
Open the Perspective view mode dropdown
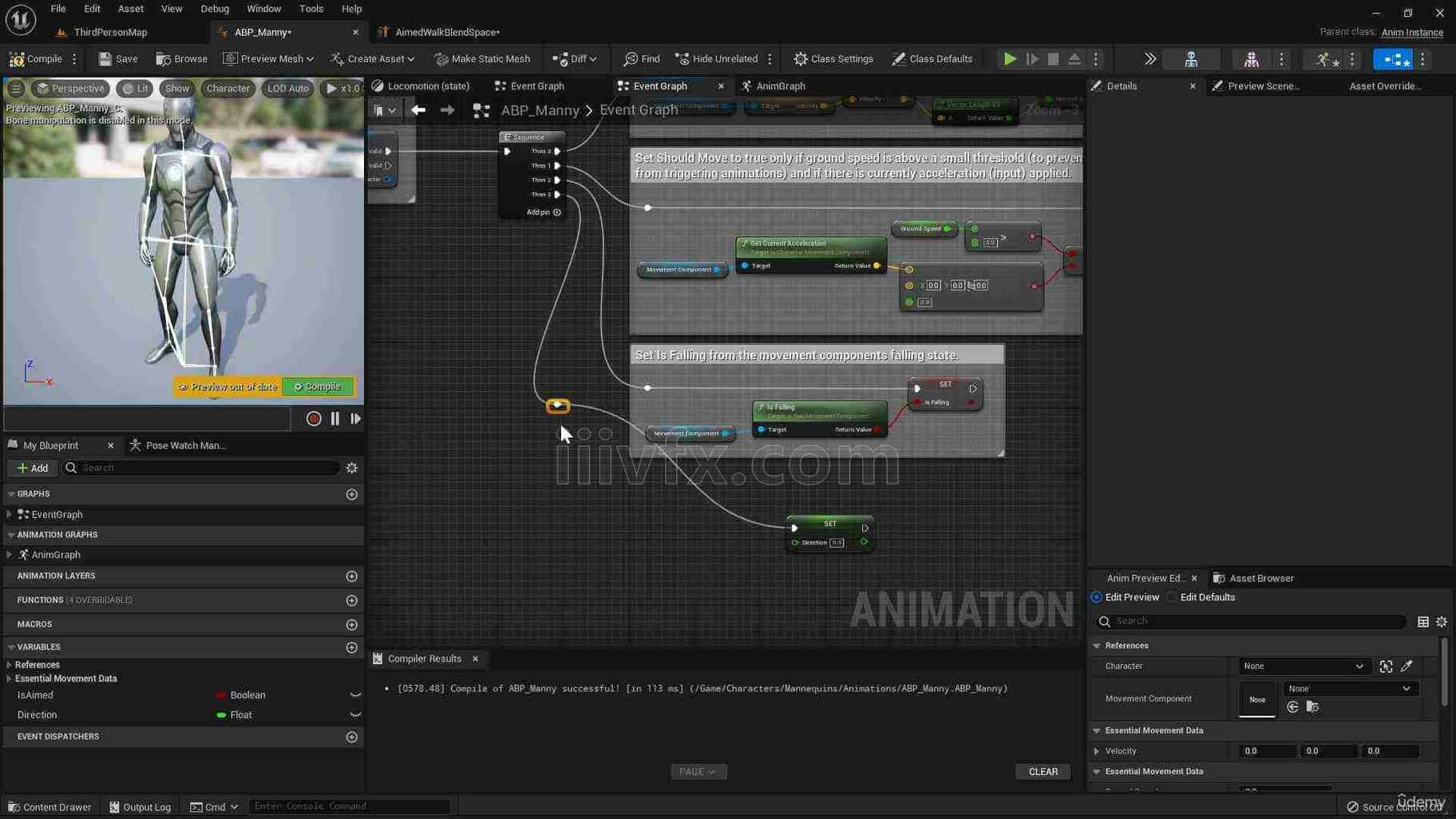point(70,89)
